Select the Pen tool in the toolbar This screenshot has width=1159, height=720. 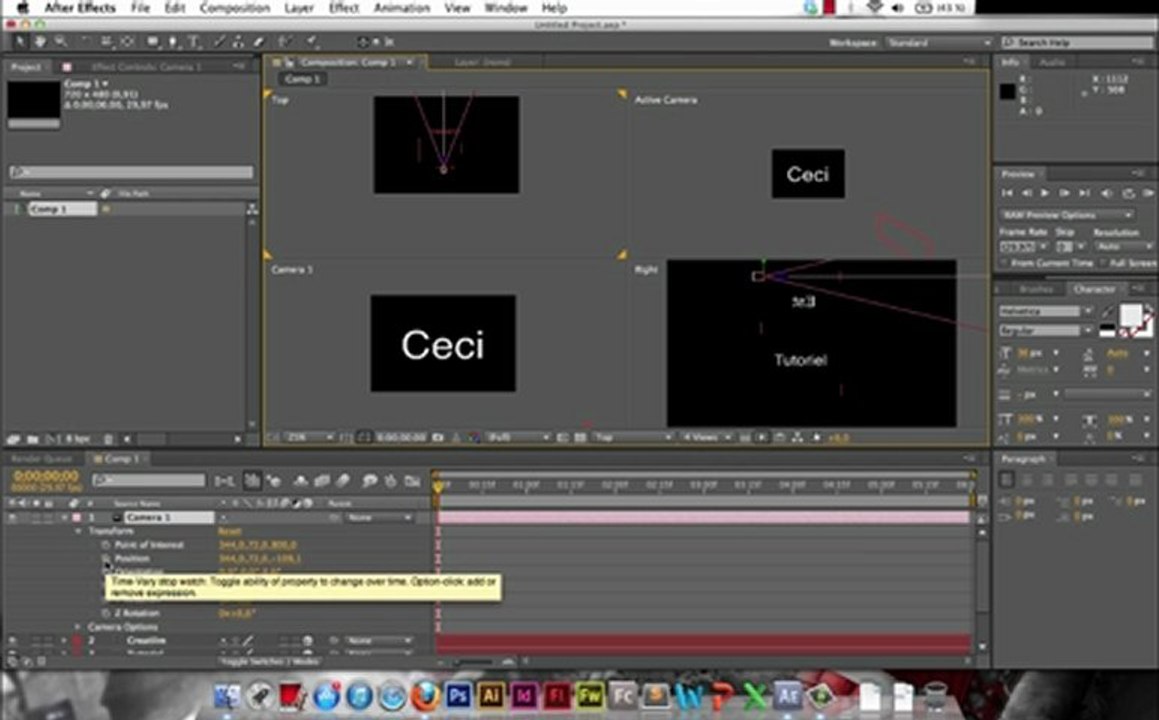click(x=174, y=42)
